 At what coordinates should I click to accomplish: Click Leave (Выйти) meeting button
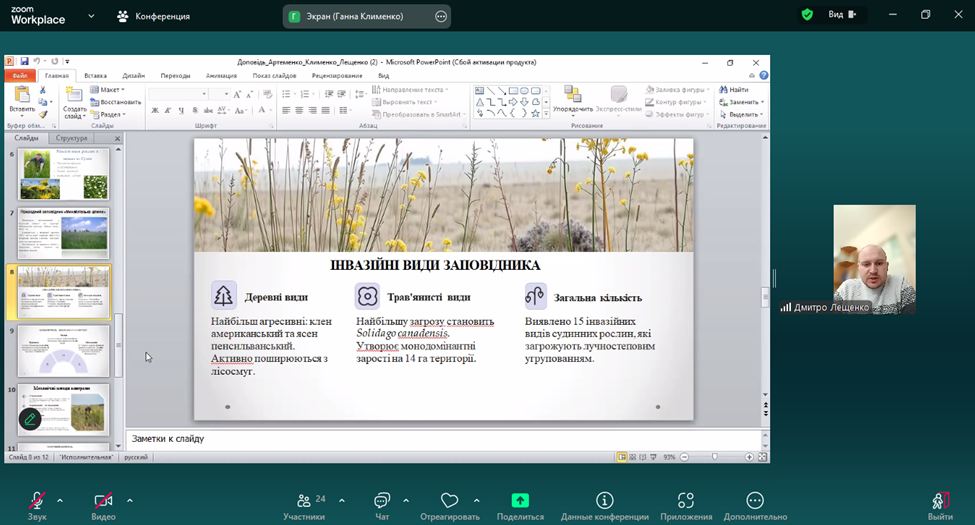[x=940, y=506]
